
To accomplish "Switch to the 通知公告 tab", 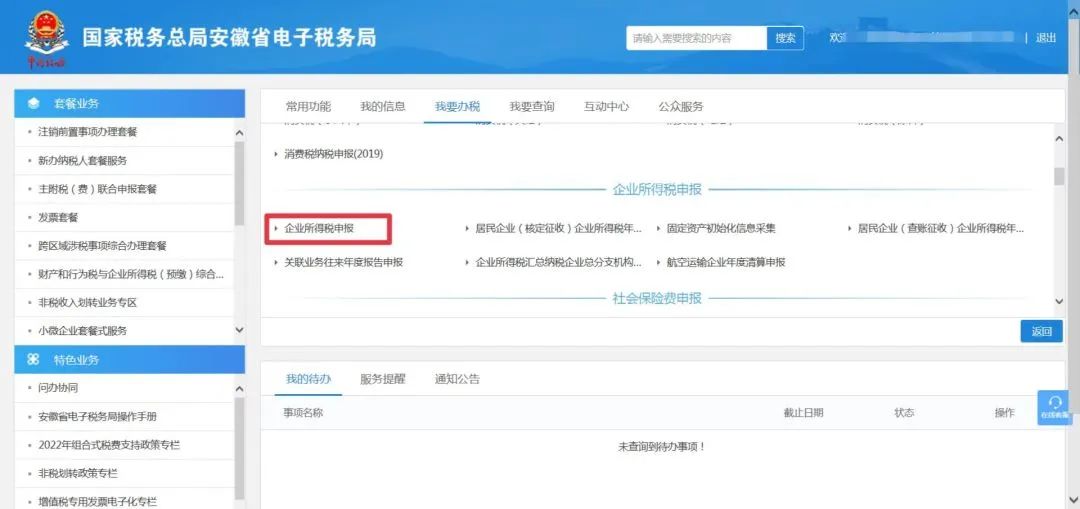I will [x=457, y=379].
